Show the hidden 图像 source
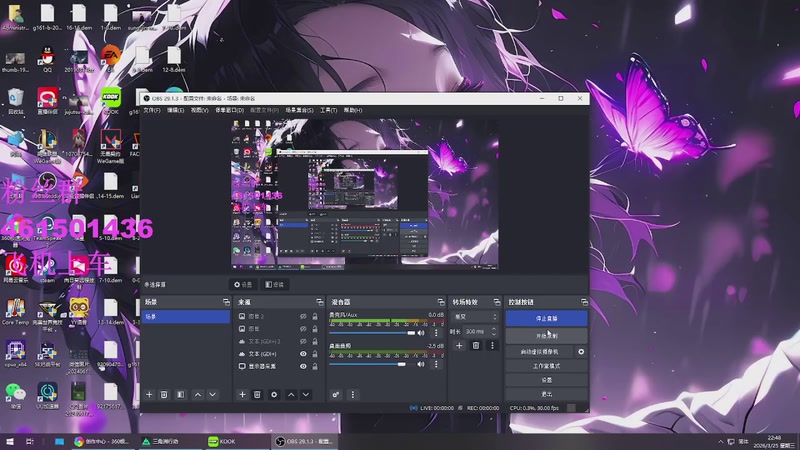This screenshot has width=800, height=450. [303, 329]
